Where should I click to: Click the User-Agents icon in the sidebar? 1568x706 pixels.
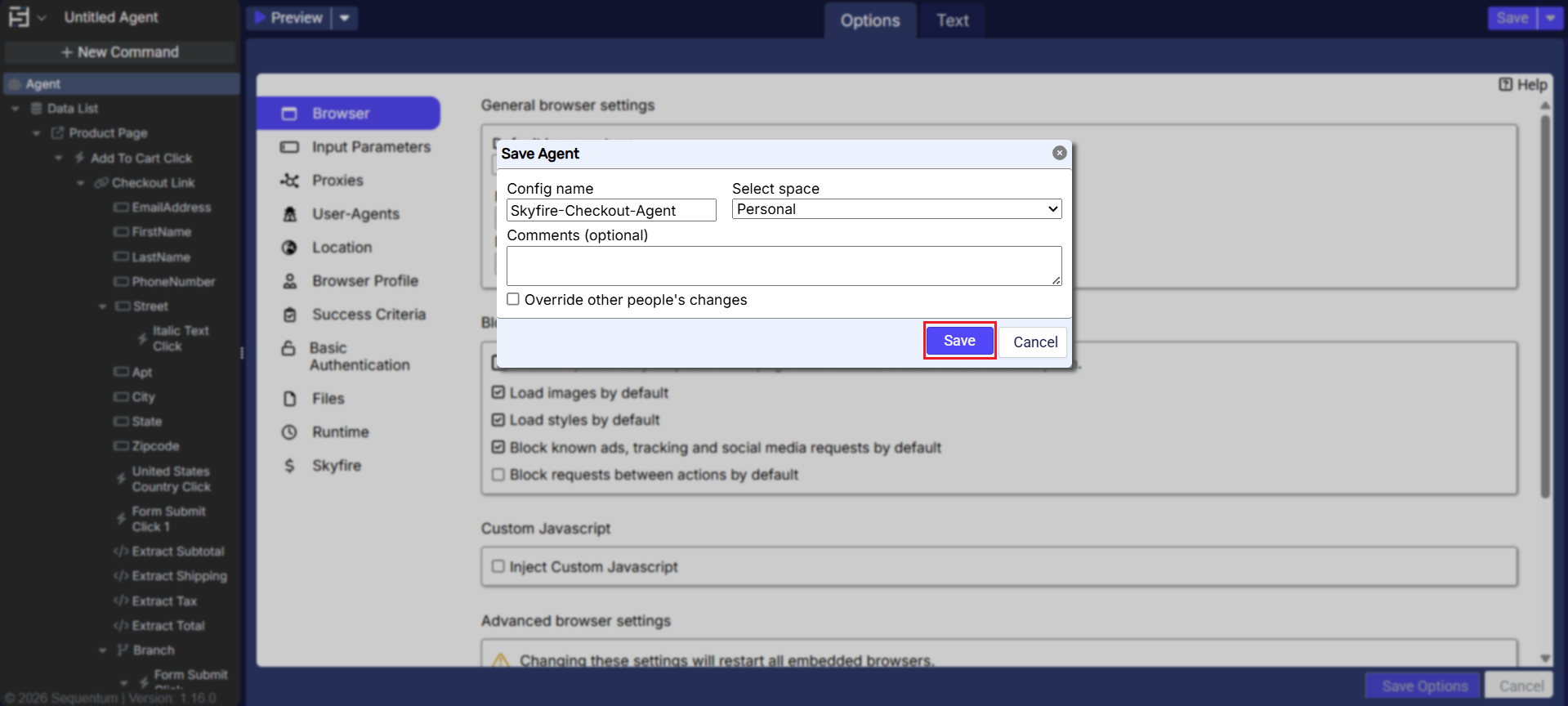click(289, 214)
